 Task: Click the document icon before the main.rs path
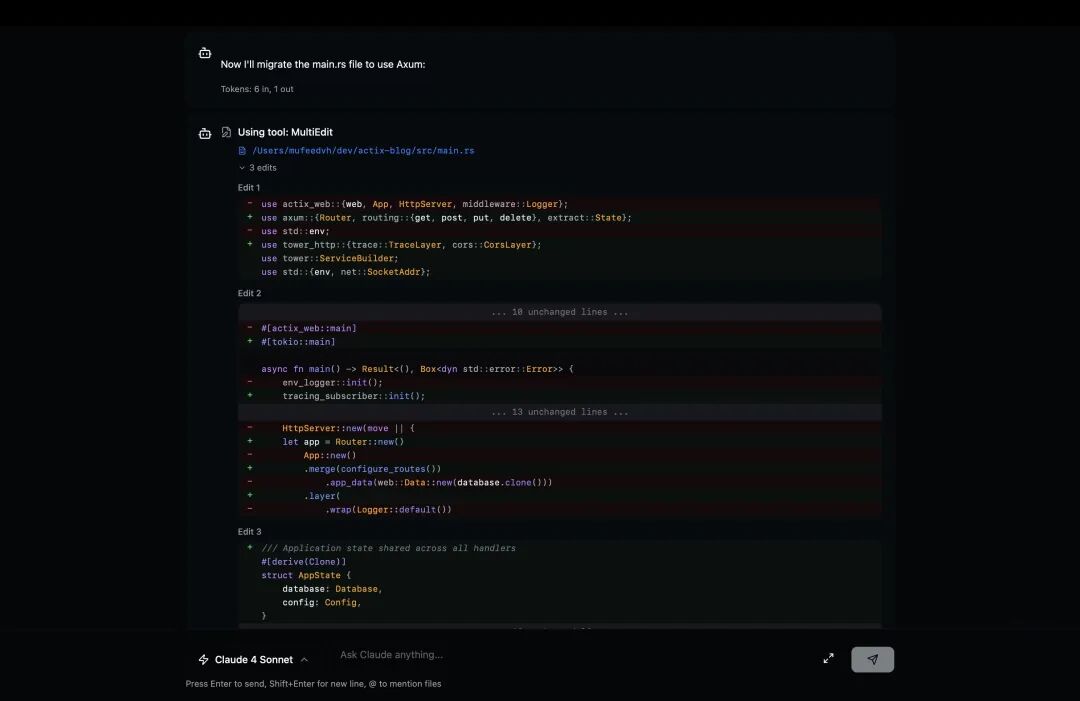tap(242, 150)
